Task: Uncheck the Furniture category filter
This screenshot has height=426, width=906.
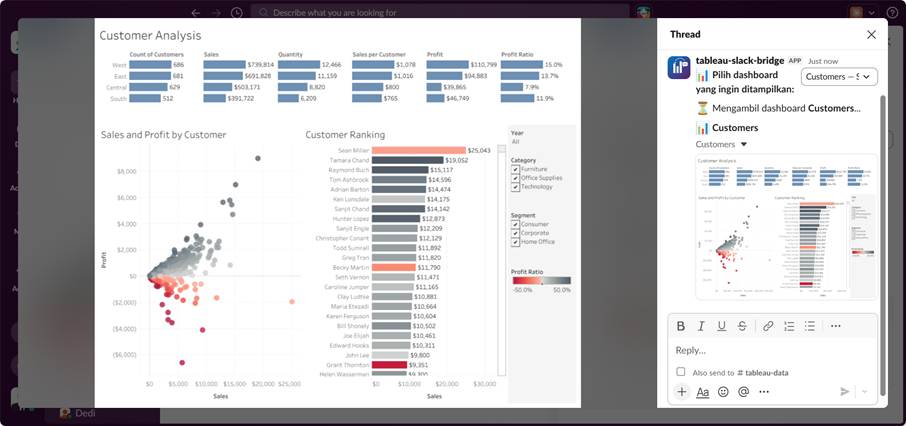Action: (x=515, y=169)
